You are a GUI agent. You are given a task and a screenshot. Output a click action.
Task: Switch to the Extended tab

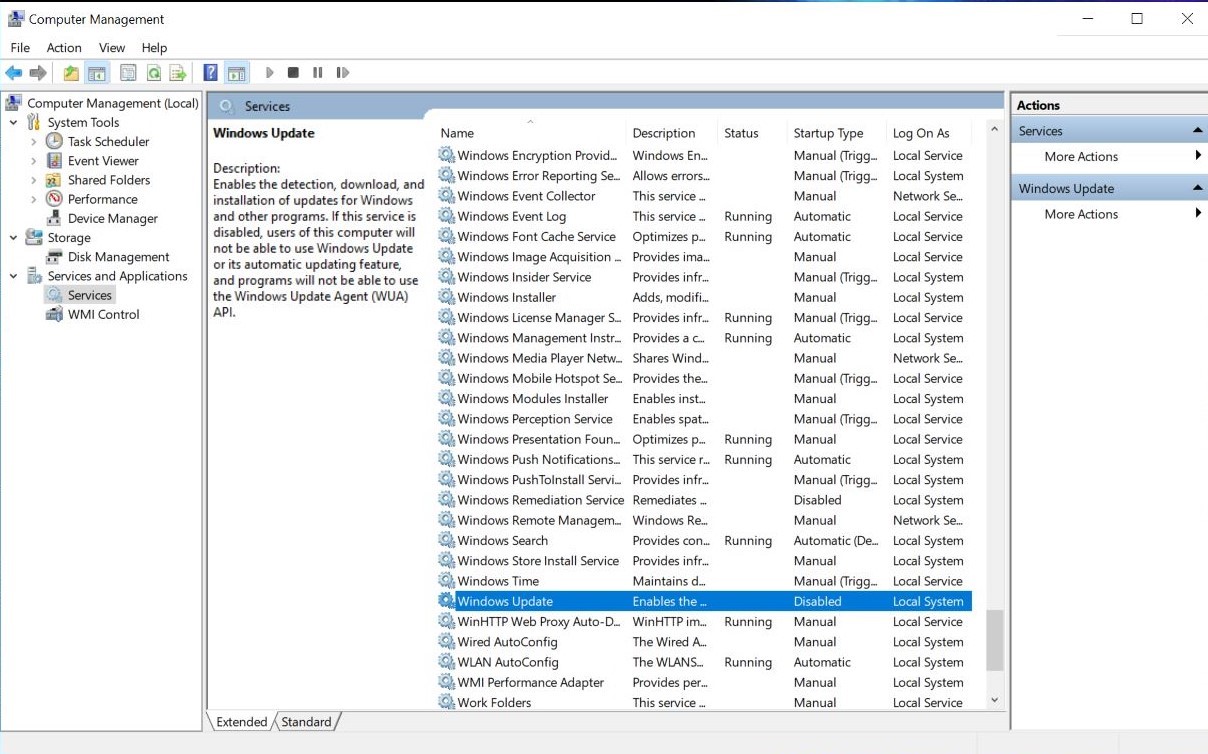coord(241,722)
